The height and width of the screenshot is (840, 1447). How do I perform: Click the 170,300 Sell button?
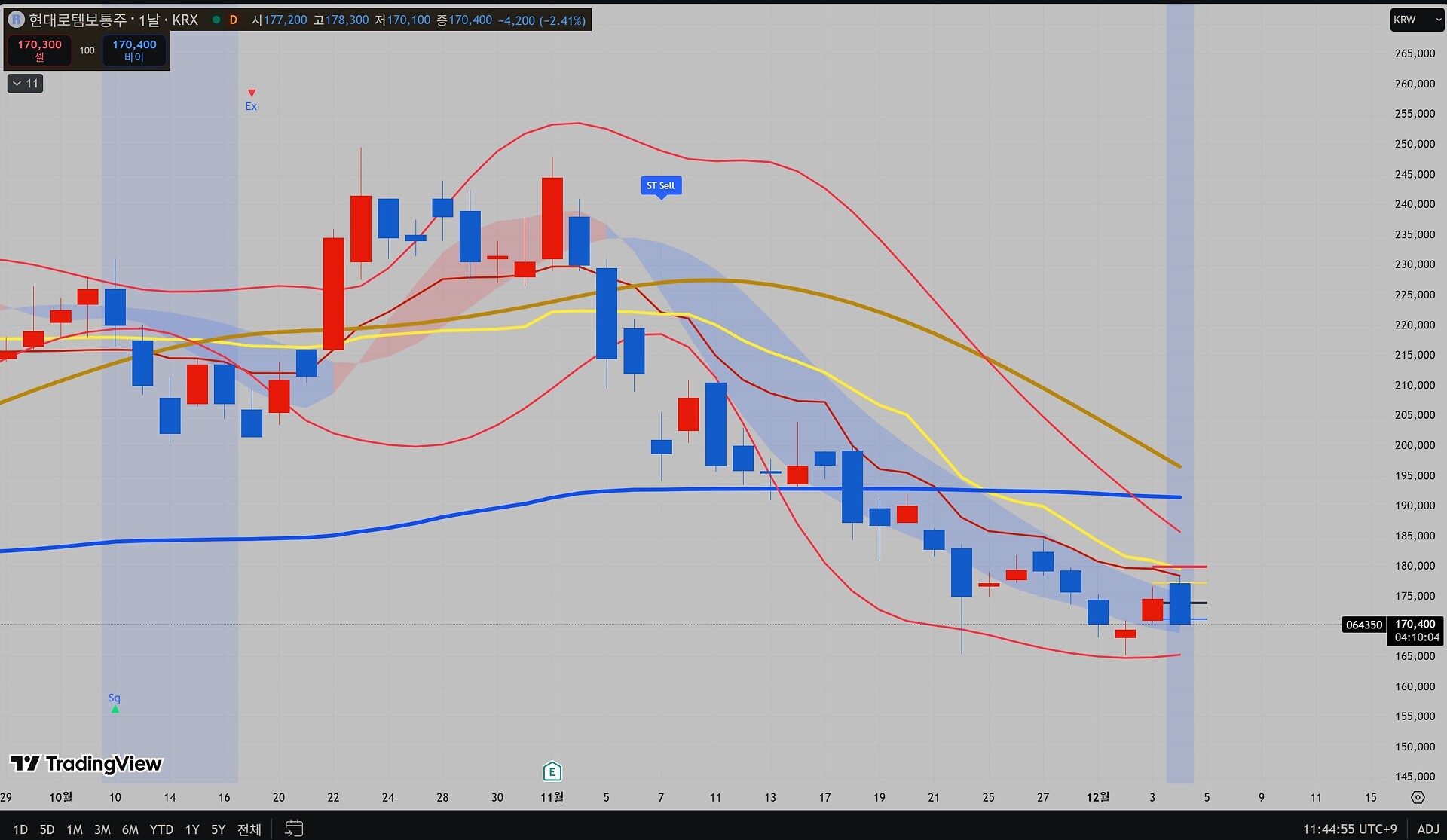click(39, 50)
